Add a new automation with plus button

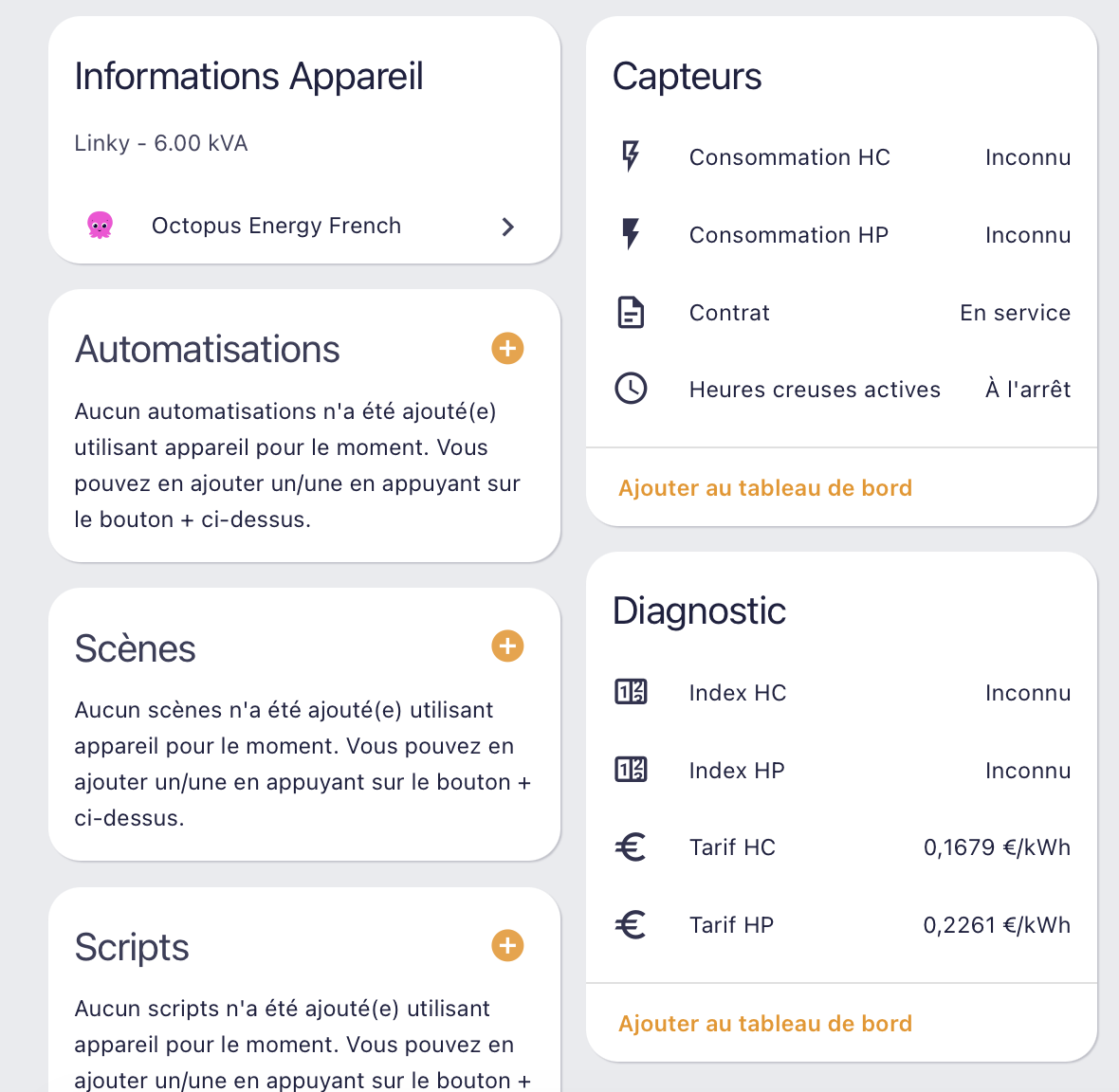coord(507,348)
